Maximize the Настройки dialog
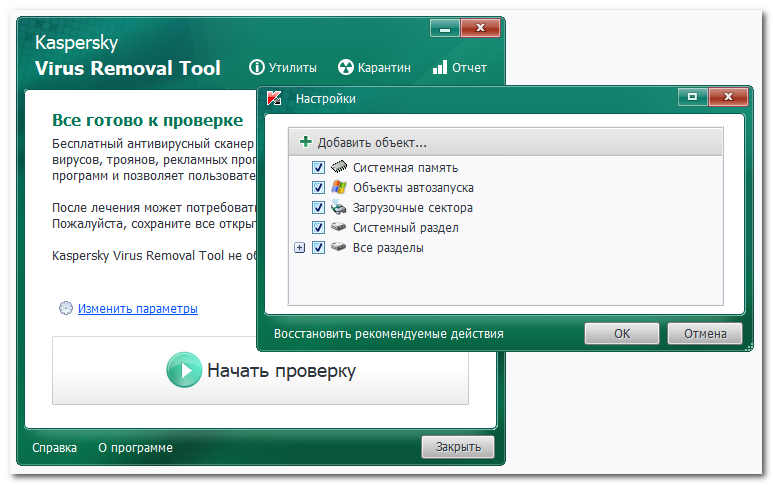Image resolution: width=773 pixels, height=485 pixels. pos(693,97)
